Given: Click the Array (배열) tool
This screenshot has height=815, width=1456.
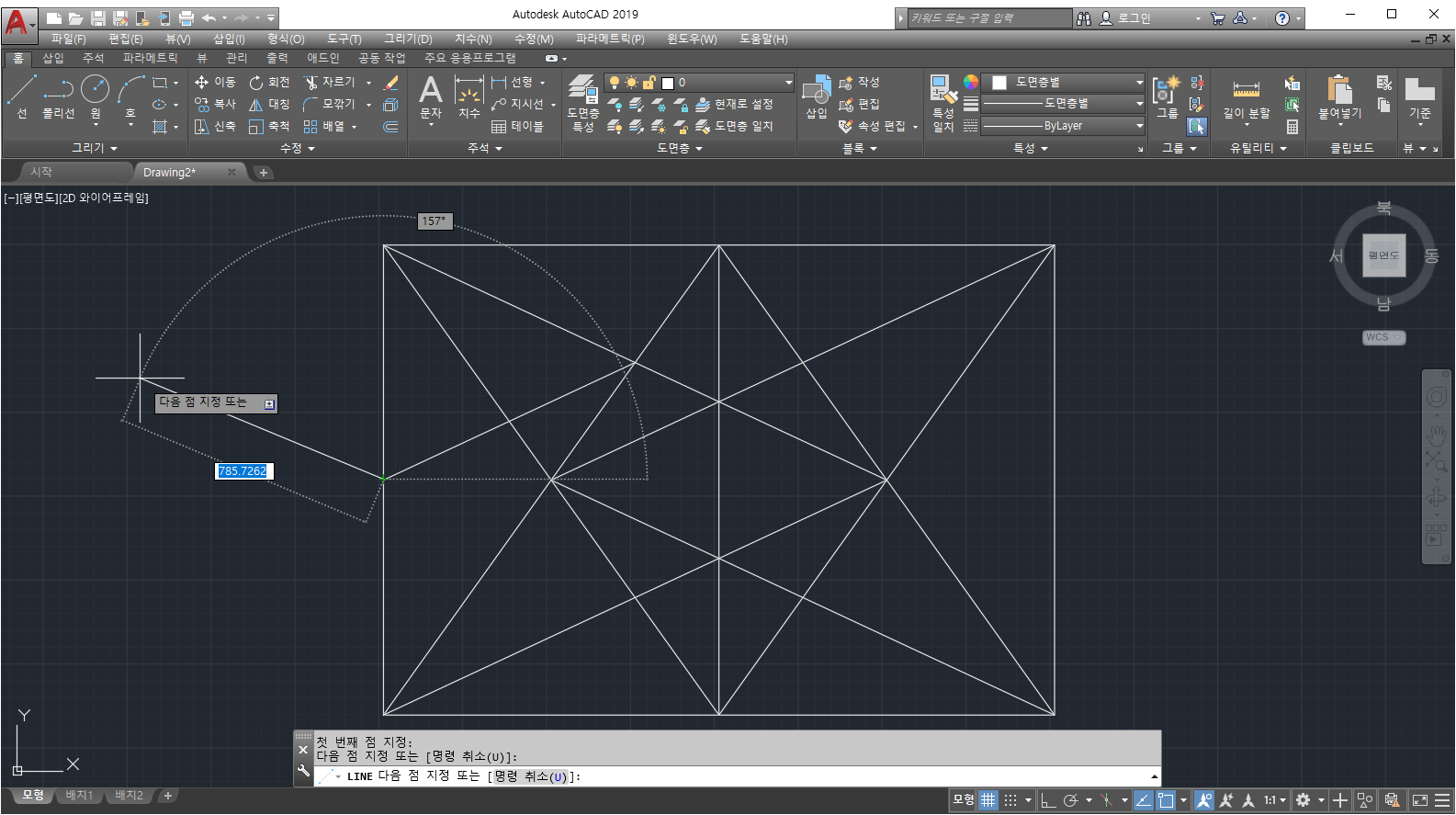Looking at the screenshot, I should click(x=323, y=126).
